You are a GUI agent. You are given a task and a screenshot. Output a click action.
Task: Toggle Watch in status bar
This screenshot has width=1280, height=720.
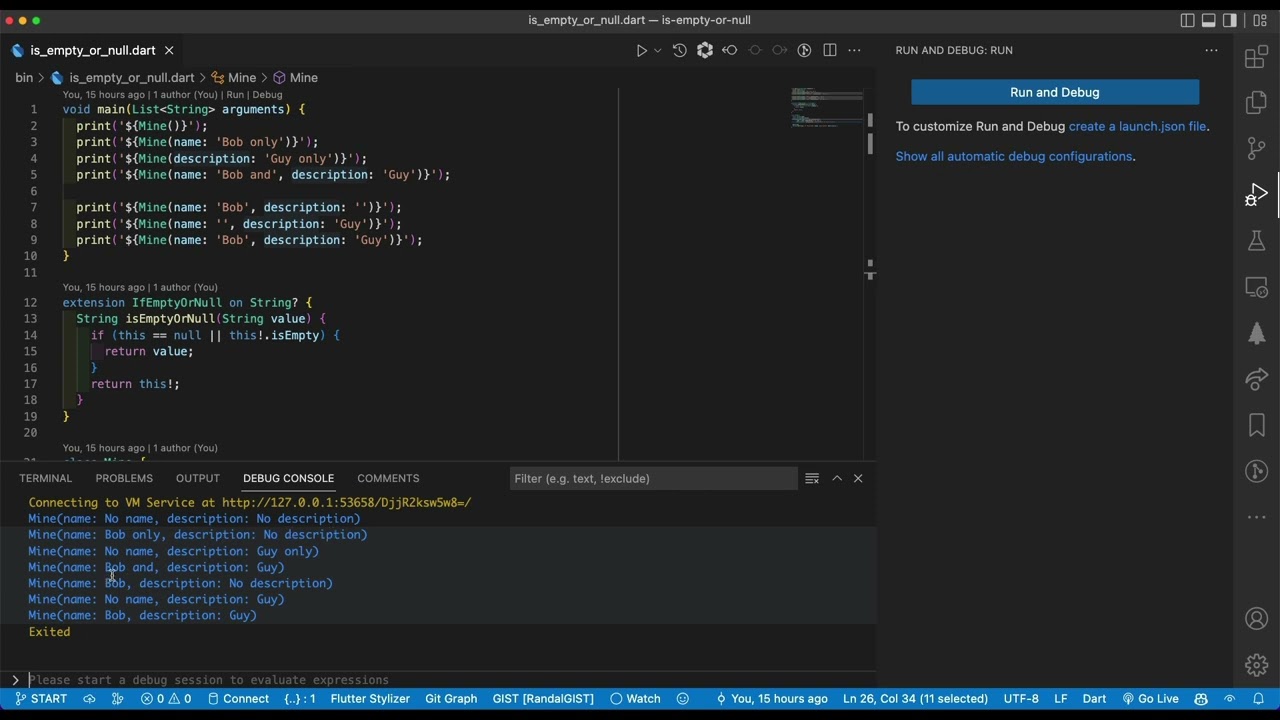tap(635, 699)
